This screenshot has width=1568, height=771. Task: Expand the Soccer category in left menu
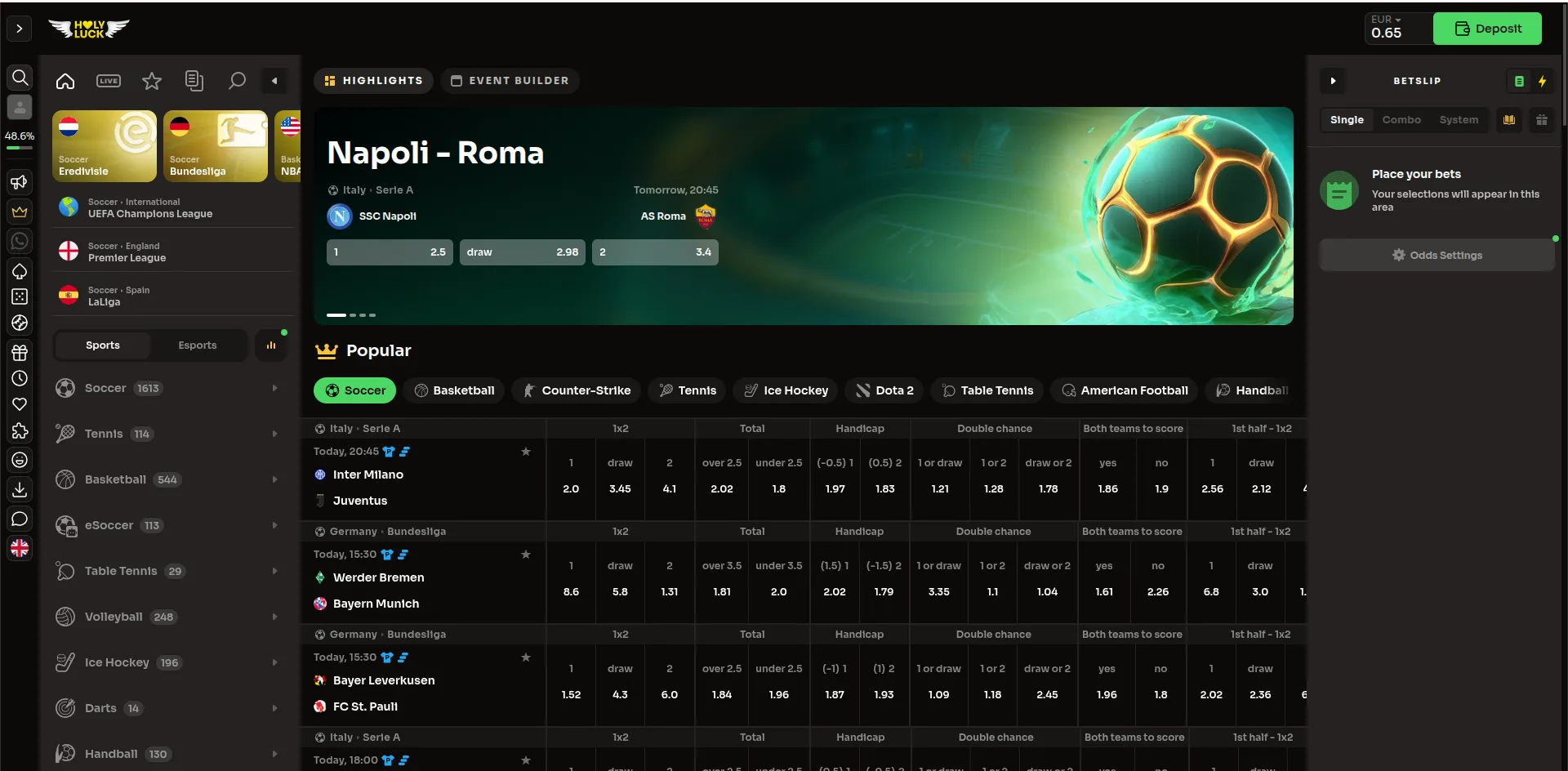coord(274,388)
